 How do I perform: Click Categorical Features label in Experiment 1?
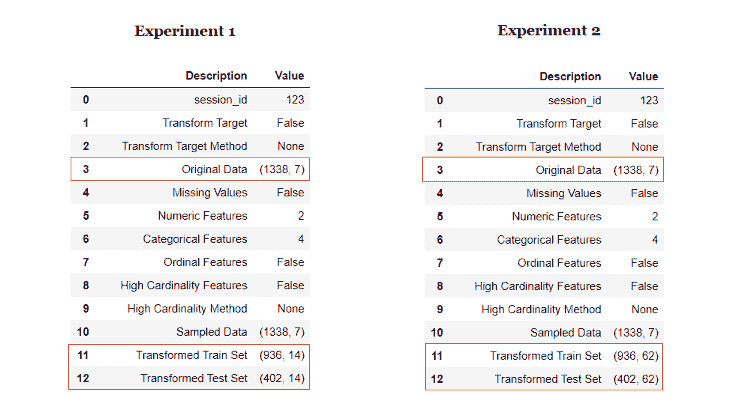tap(195, 239)
